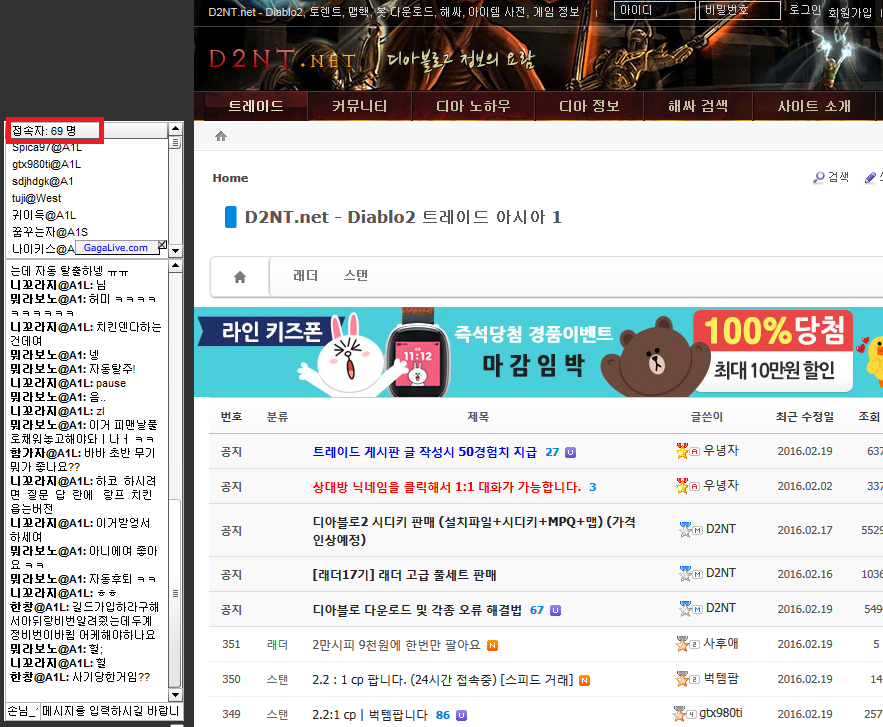Click the user list scroll up arrow
Viewport: 883px width, 727px height.
coord(176,128)
